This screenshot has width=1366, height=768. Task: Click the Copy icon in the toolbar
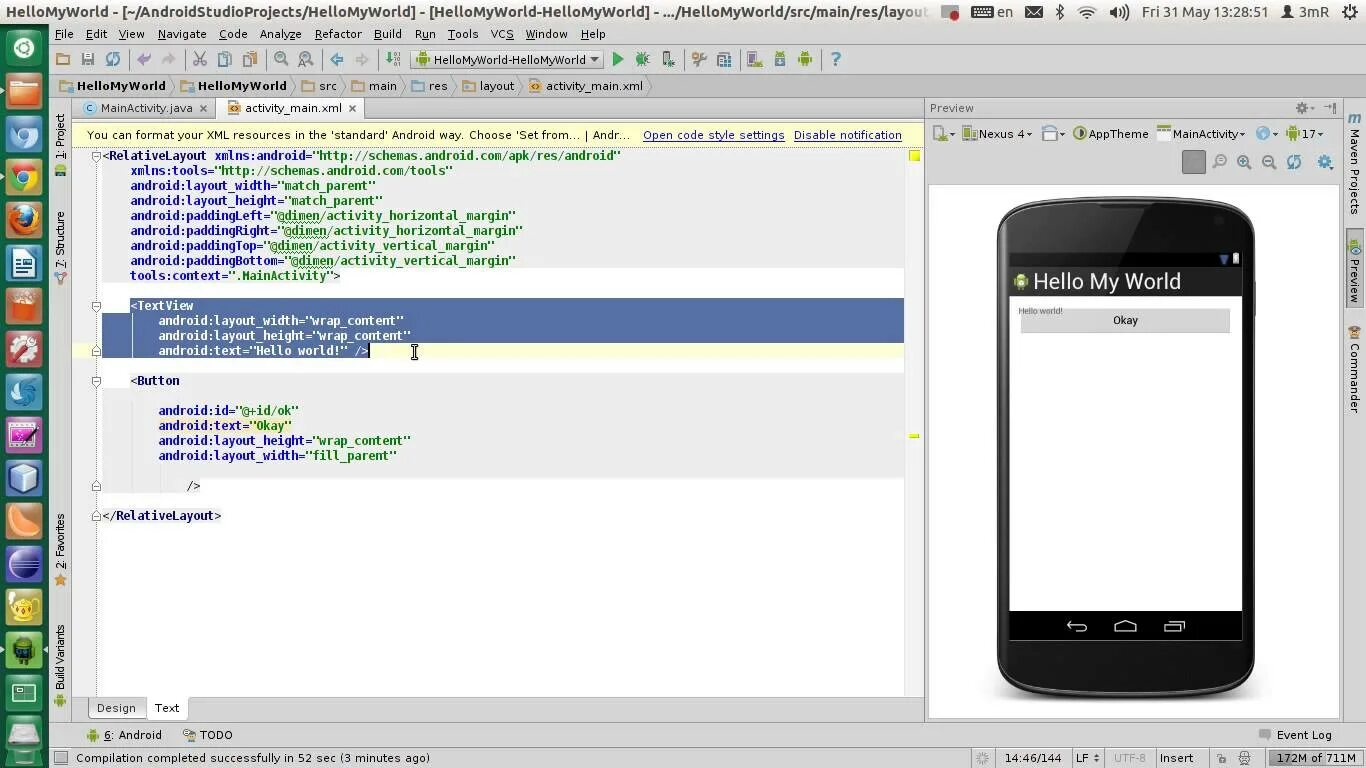pyautogui.click(x=225, y=59)
